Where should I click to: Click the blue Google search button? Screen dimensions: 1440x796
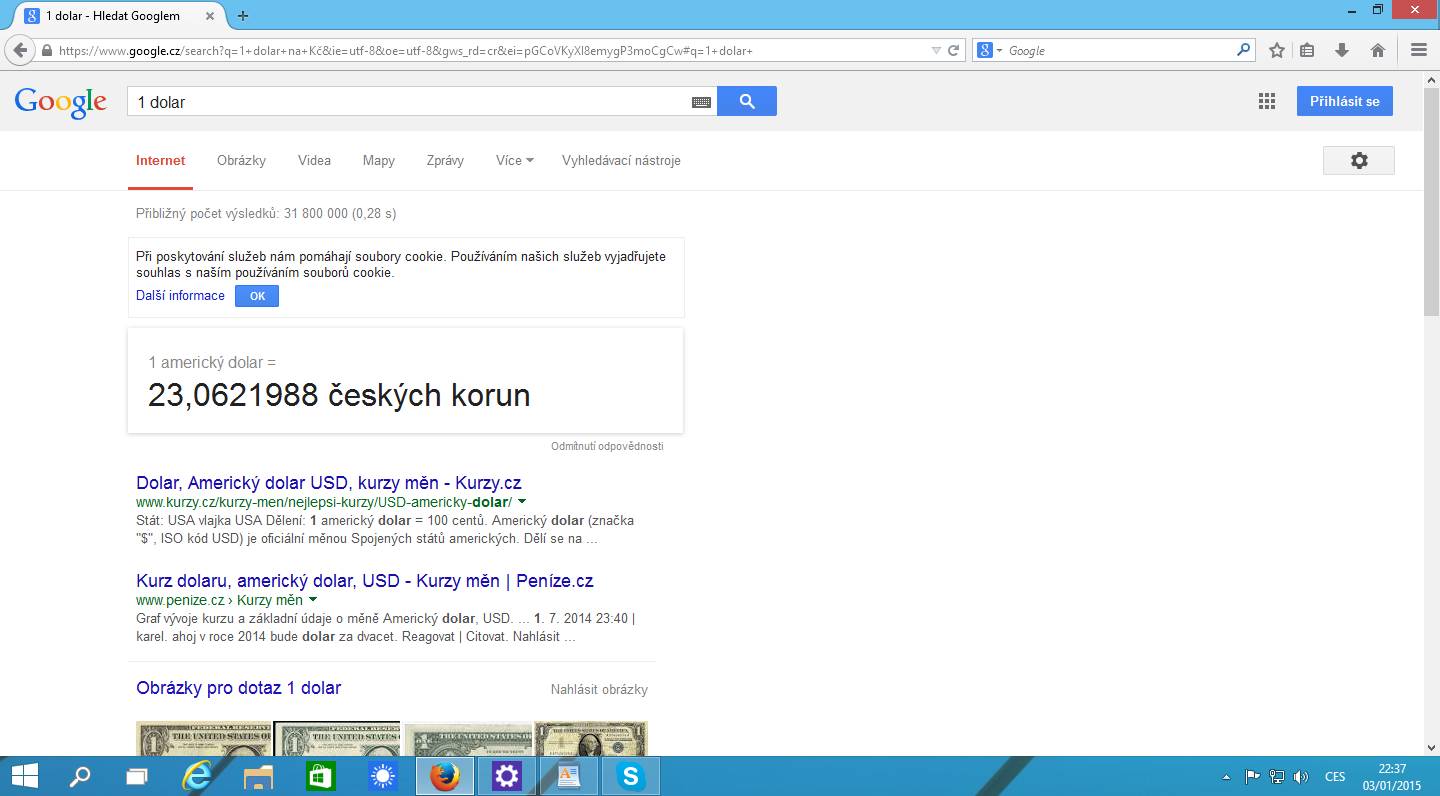(747, 101)
